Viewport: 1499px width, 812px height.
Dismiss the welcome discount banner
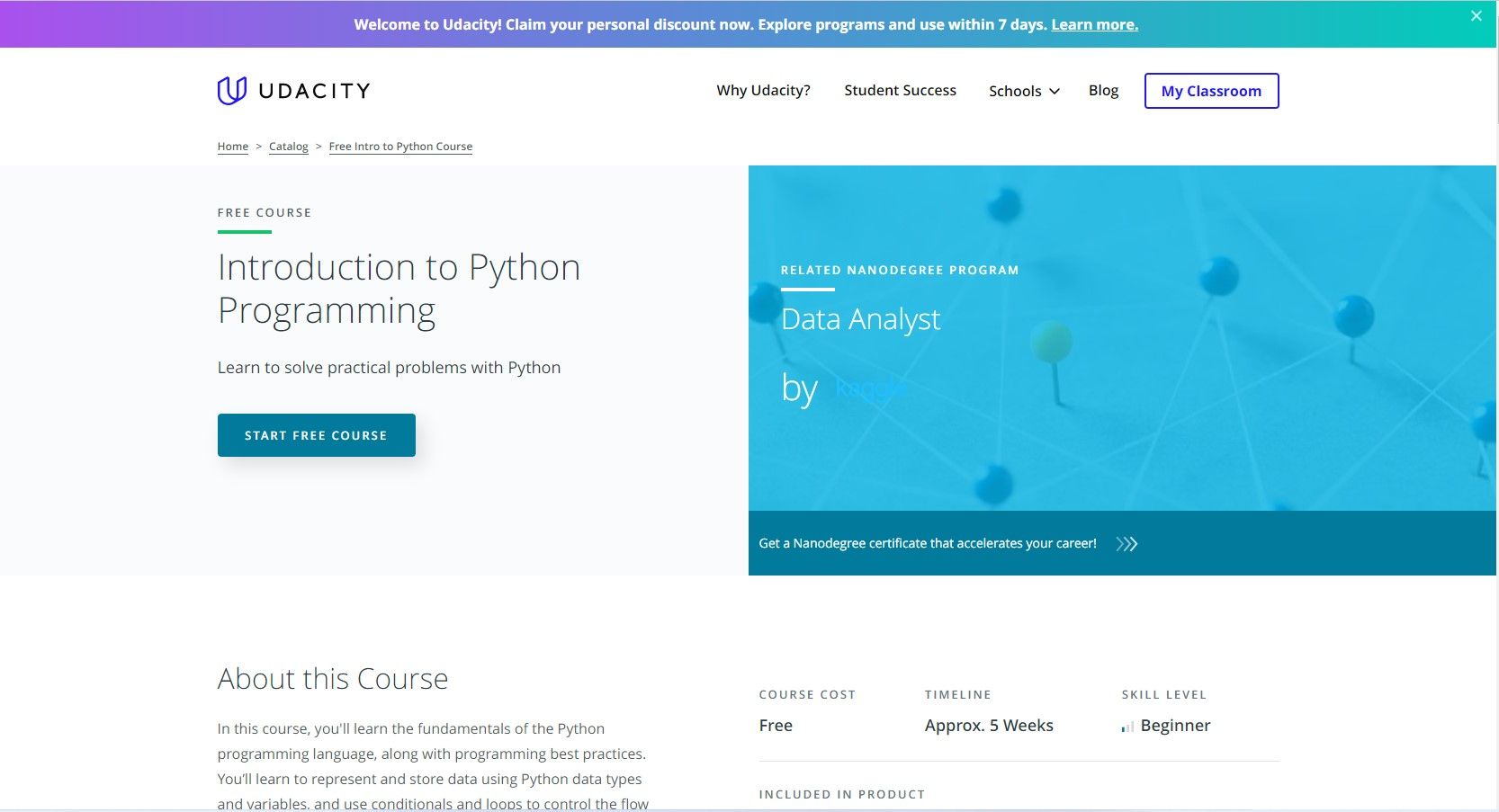click(1476, 15)
